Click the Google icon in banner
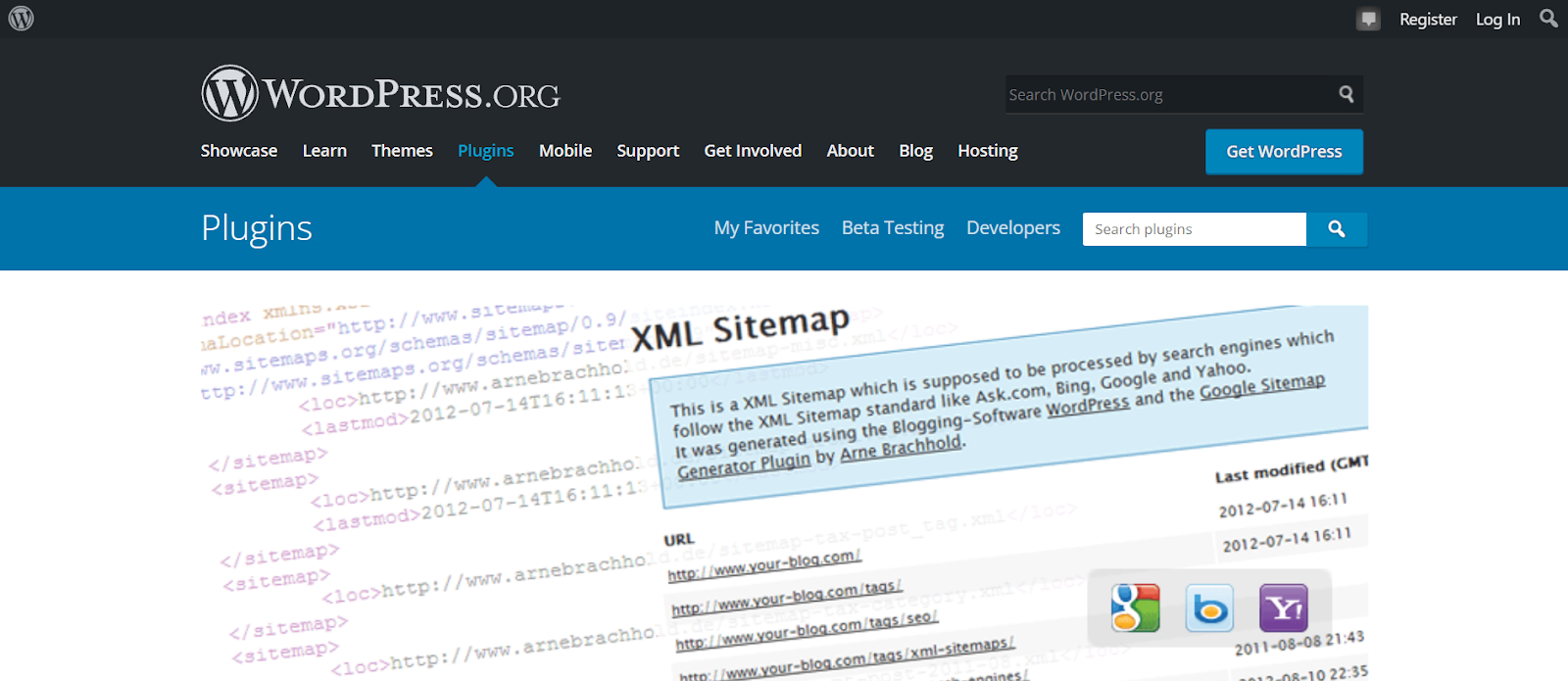Viewport: 1568px width, 681px height. coord(1136,608)
